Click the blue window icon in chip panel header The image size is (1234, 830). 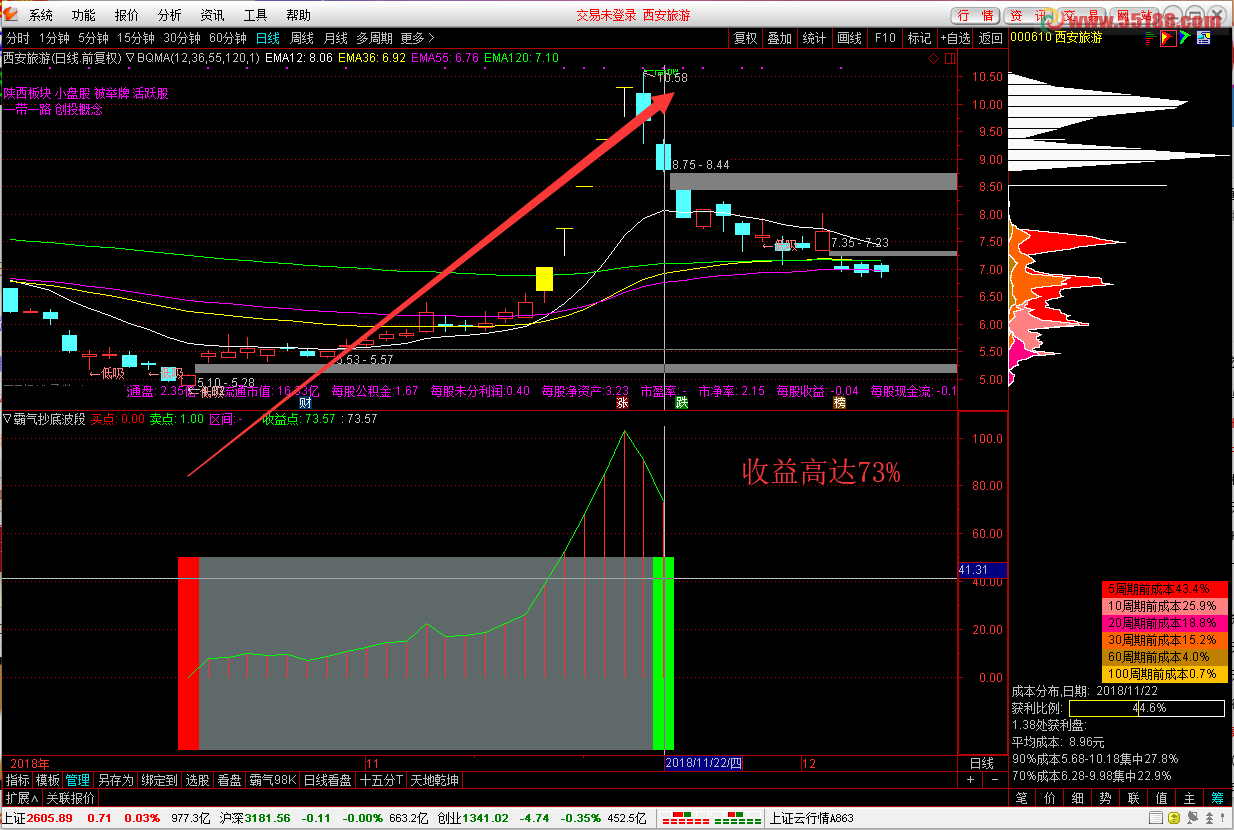click(1204, 38)
